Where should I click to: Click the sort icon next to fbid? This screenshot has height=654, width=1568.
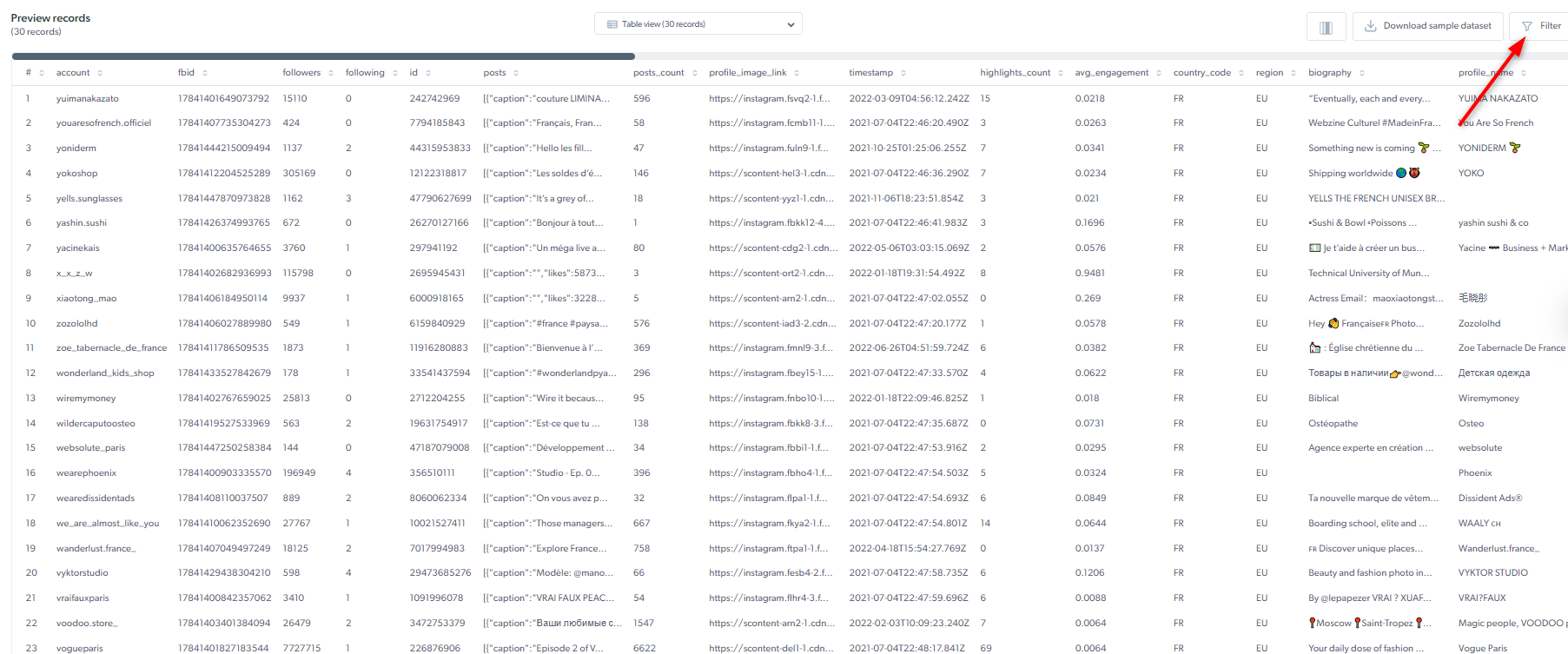[x=205, y=73]
